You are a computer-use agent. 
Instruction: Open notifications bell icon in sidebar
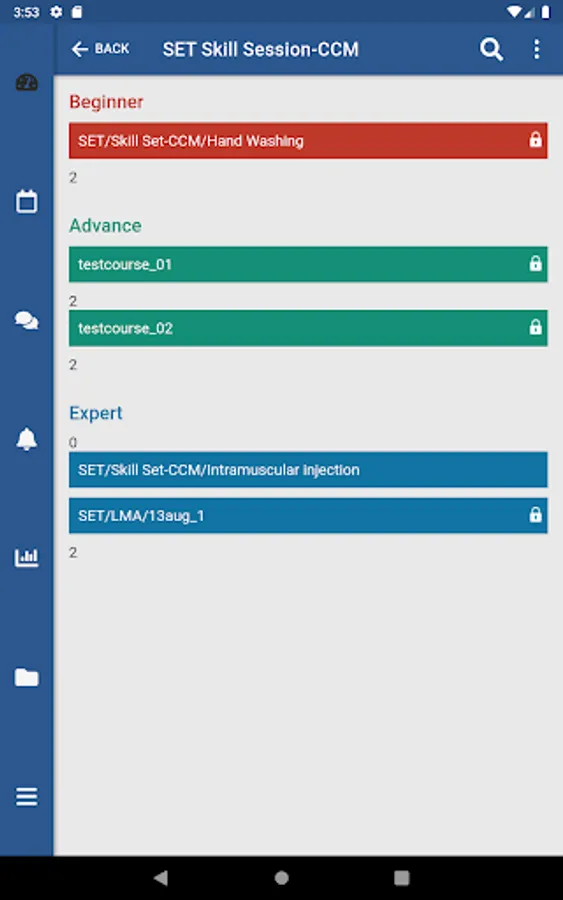coord(26,439)
